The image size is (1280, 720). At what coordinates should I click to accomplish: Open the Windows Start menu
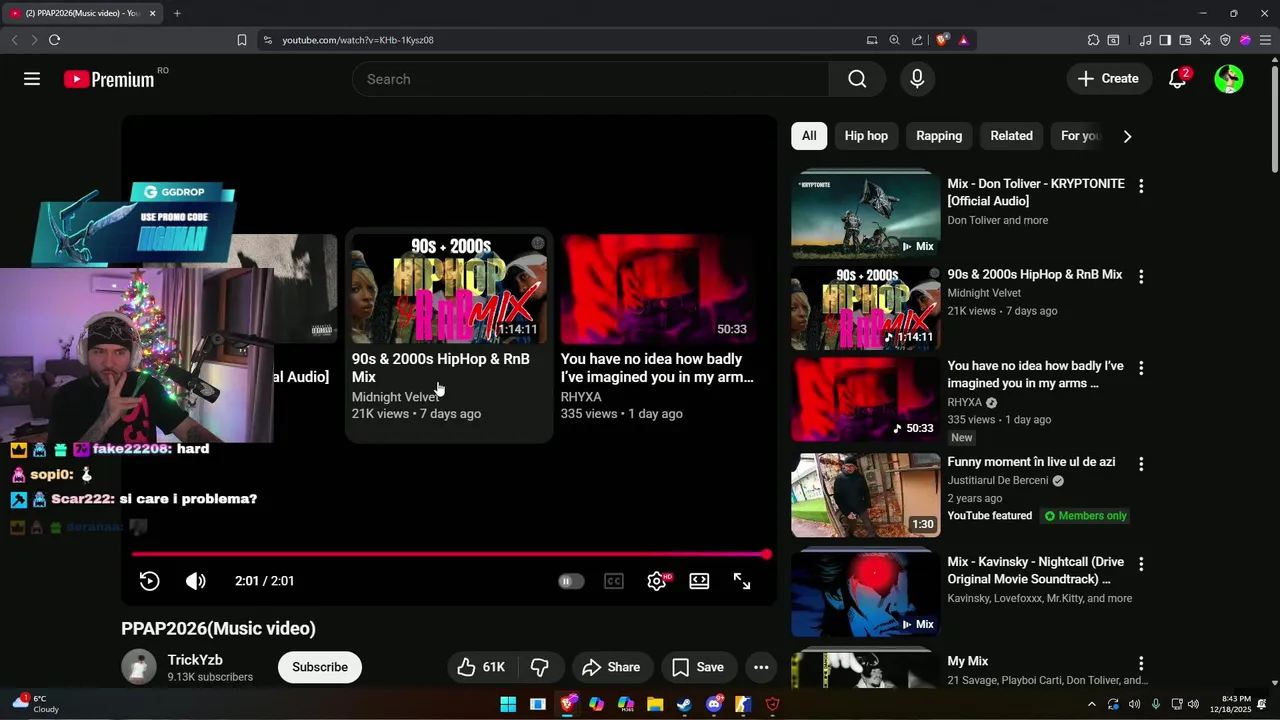pos(508,704)
